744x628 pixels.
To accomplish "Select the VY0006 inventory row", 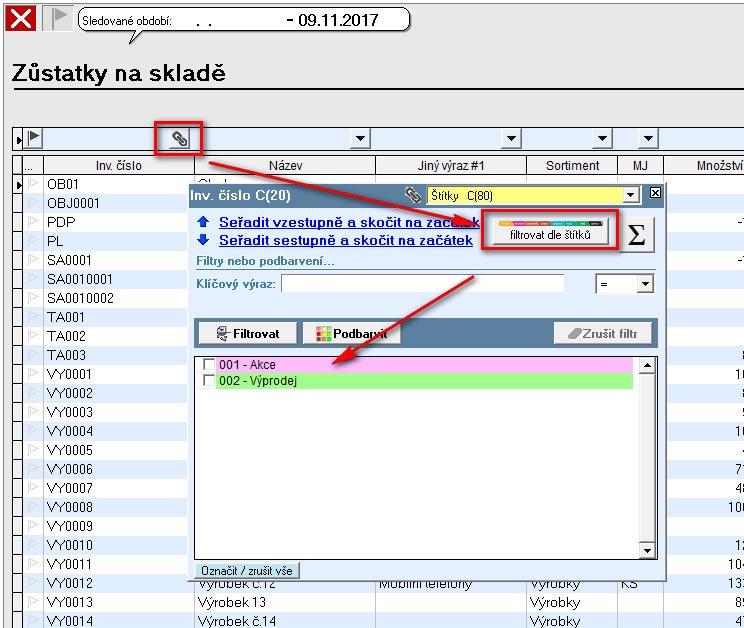I will pyautogui.click(x=115, y=469).
